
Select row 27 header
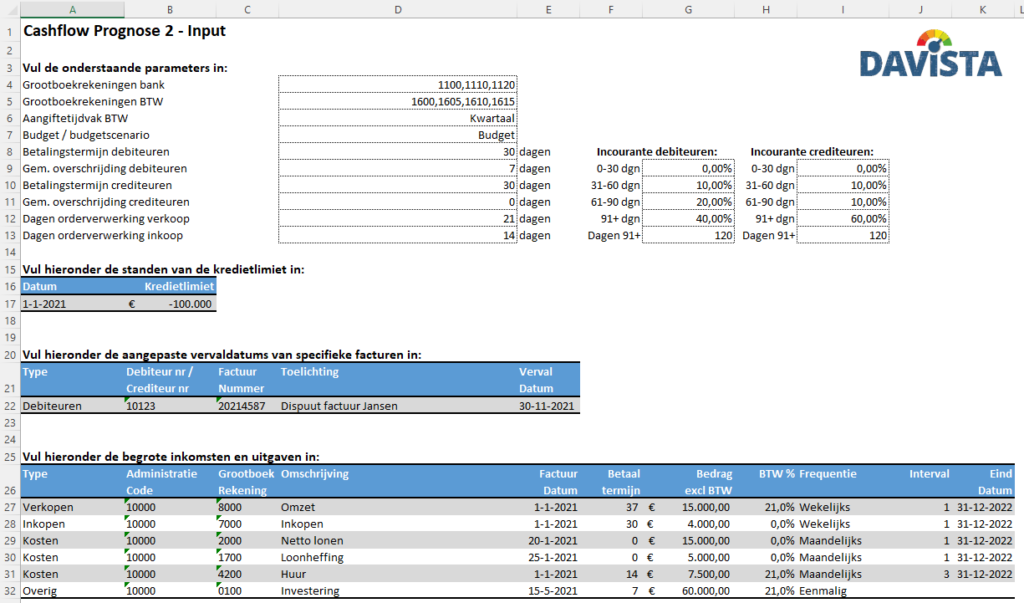click(x=9, y=507)
